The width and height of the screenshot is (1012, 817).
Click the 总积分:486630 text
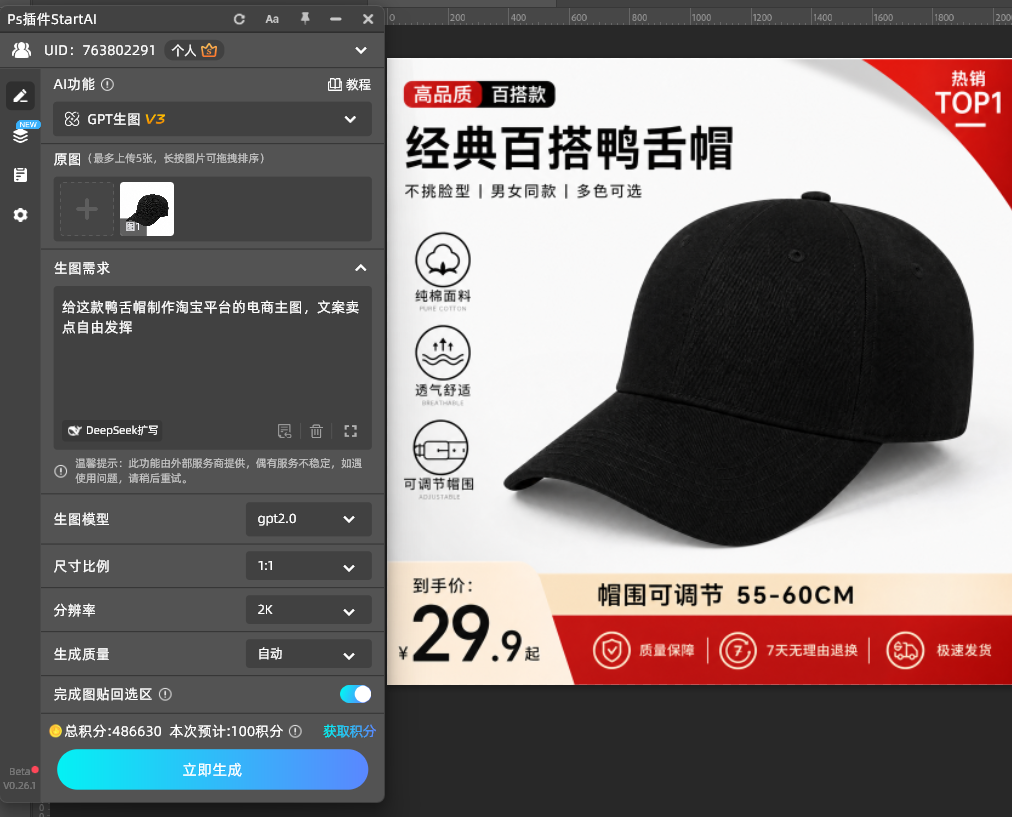(113, 731)
